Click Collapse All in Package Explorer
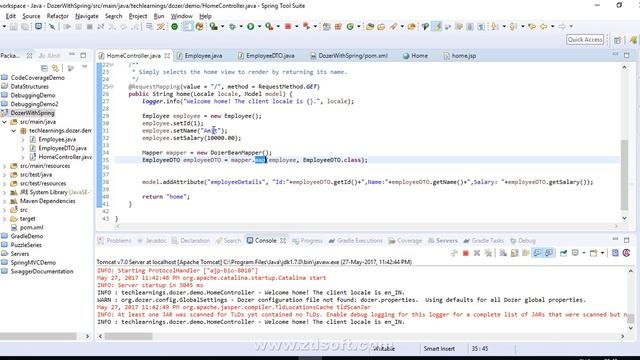The width and height of the screenshot is (640, 360). tap(44, 68)
